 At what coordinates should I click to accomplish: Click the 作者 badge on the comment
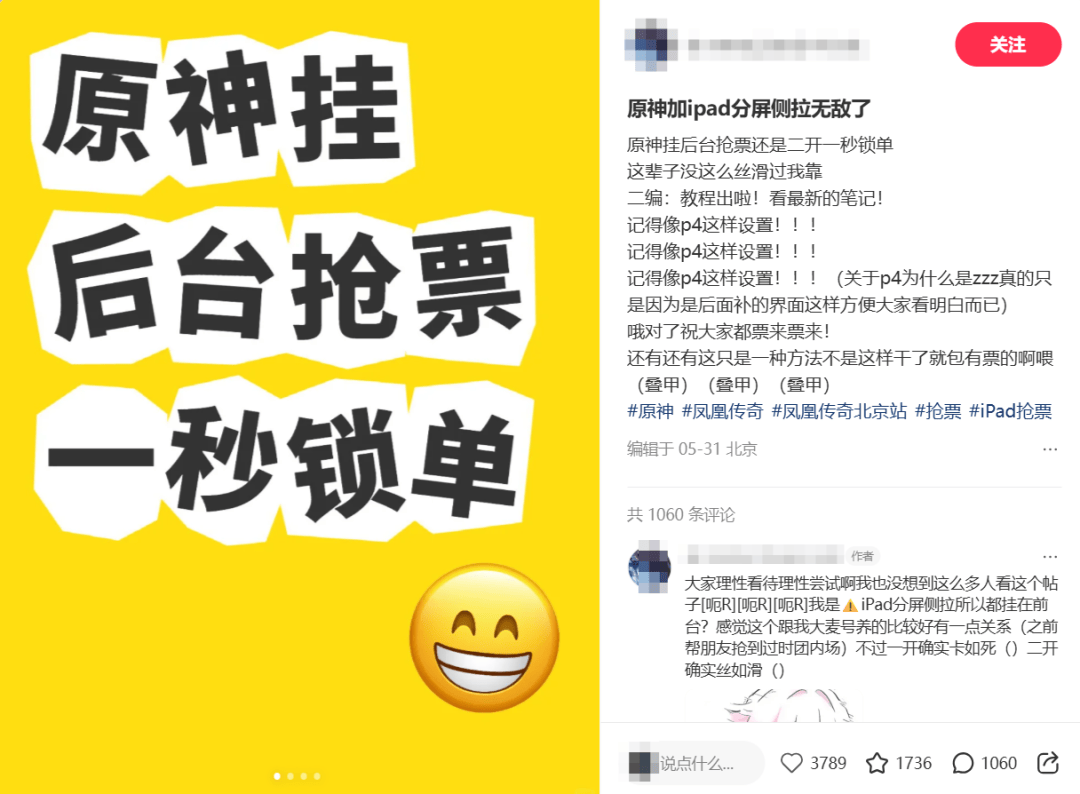click(862, 556)
